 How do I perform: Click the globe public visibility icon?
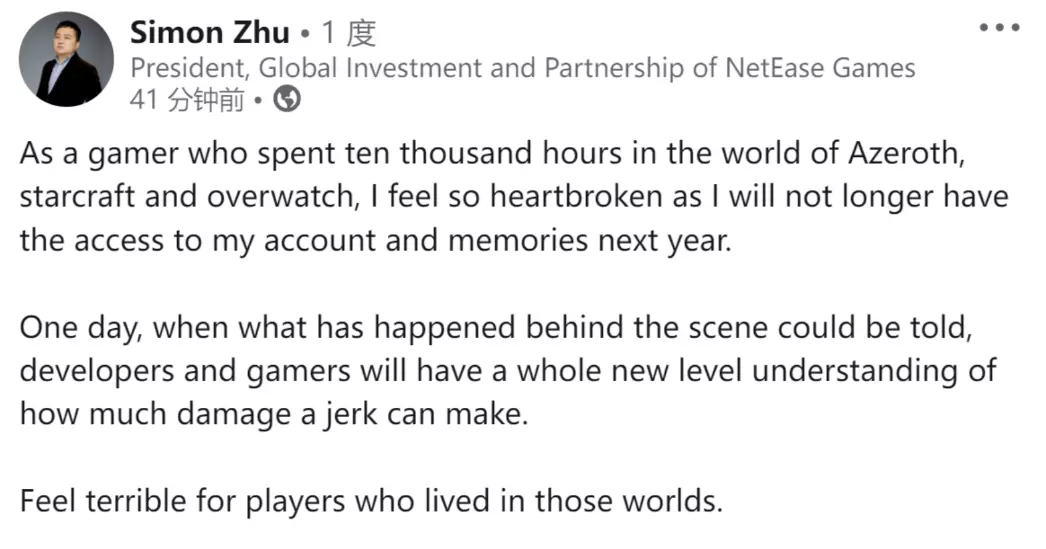click(x=288, y=99)
